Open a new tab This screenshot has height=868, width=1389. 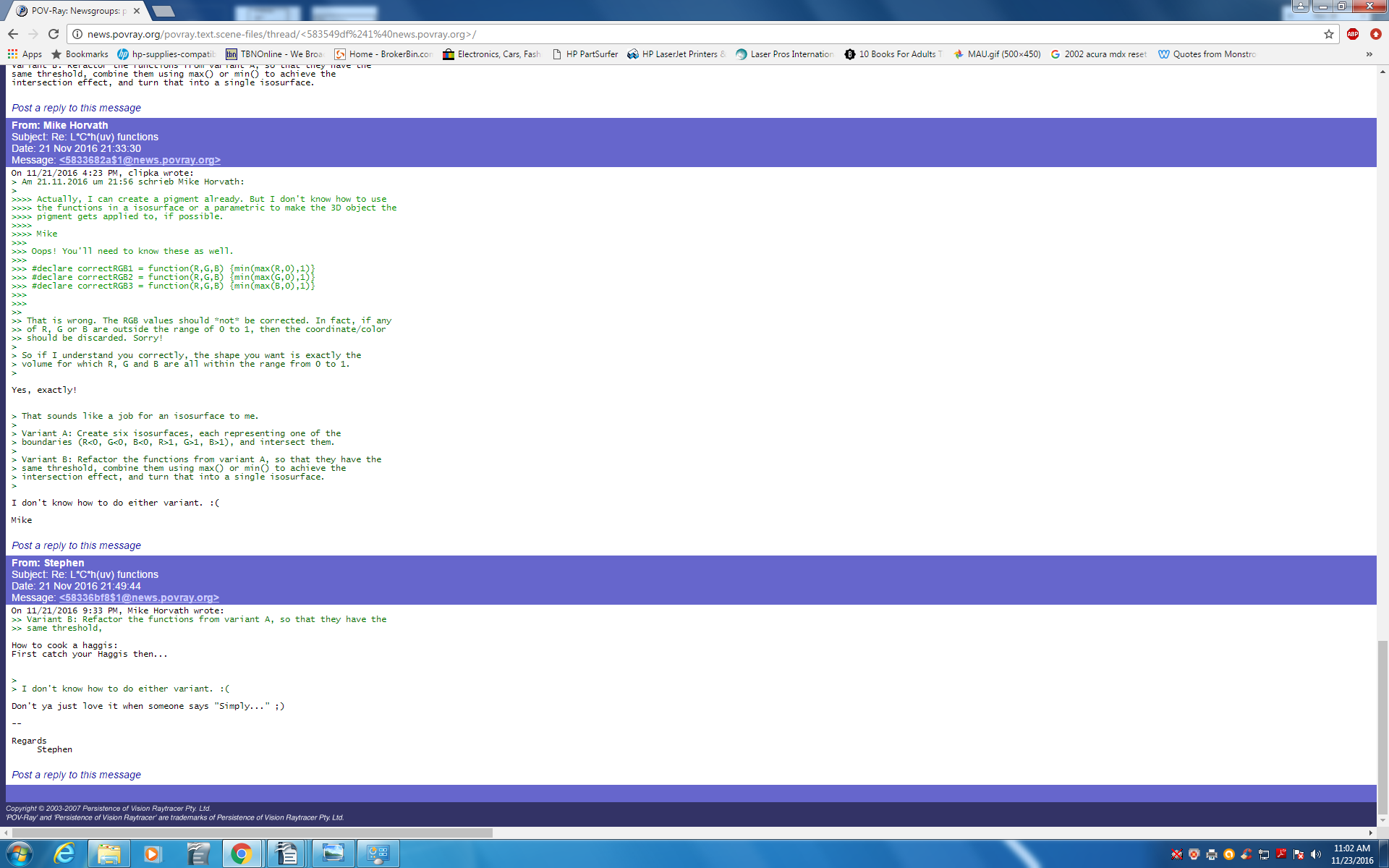pyautogui.click(x=163, y=11)
